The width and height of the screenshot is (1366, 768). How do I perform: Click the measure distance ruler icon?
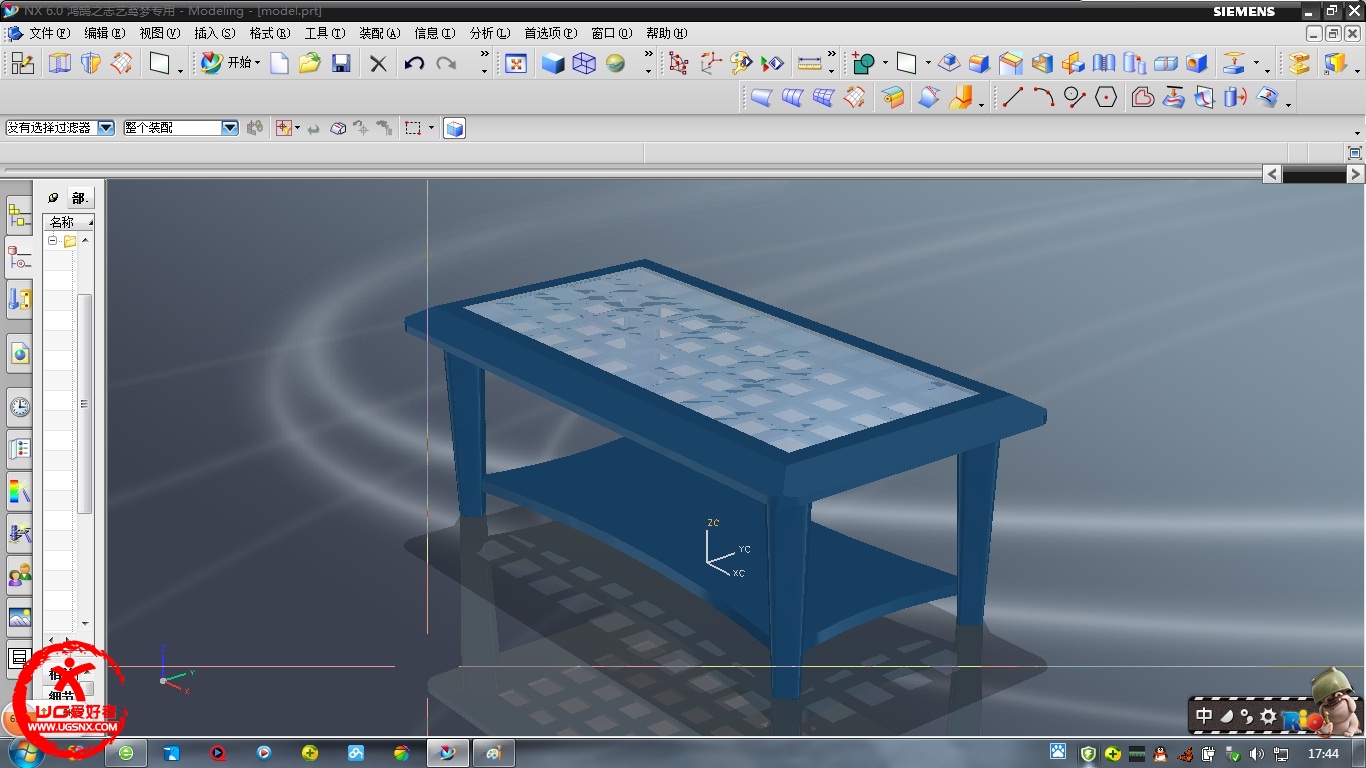coord(810,63)
